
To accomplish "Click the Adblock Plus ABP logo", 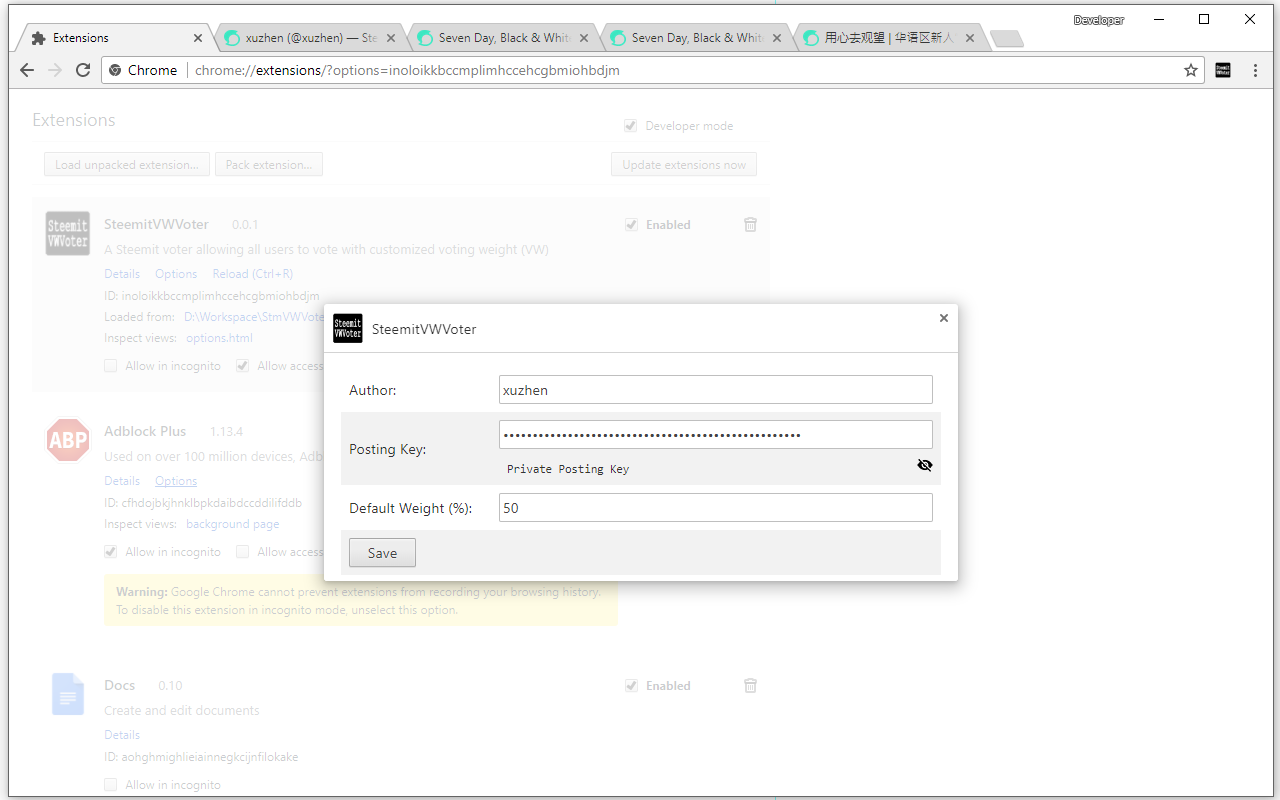I will pyautogui.click(x=68, y=440).
